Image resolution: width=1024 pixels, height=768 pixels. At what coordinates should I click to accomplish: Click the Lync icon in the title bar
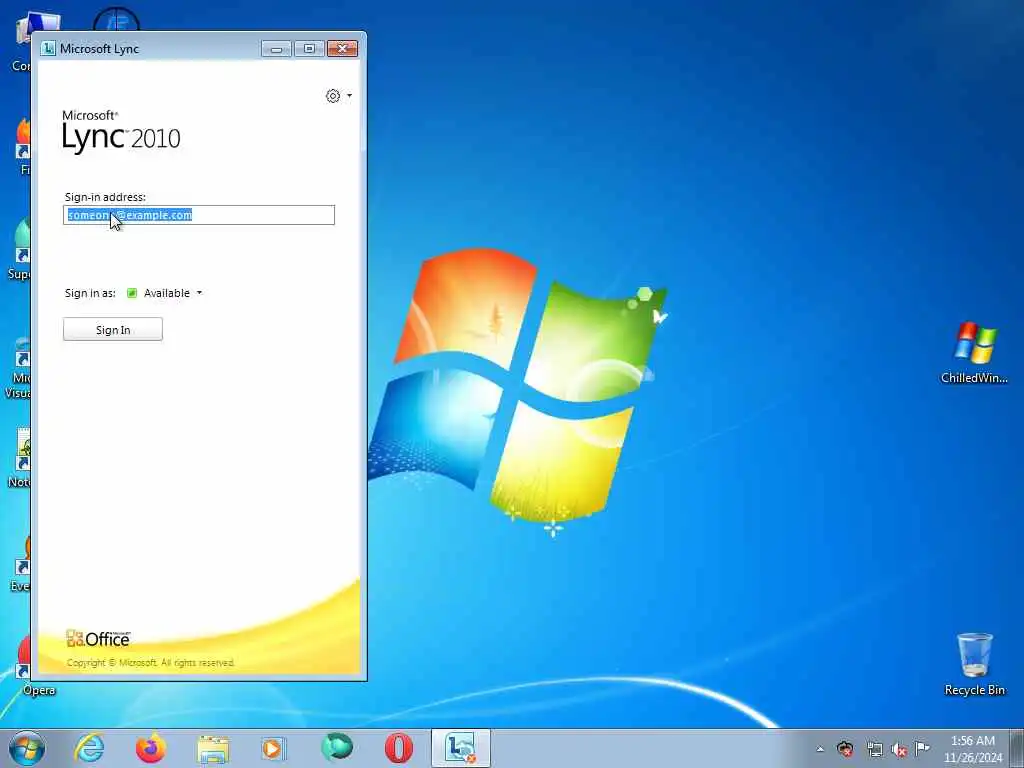[48, 48]
